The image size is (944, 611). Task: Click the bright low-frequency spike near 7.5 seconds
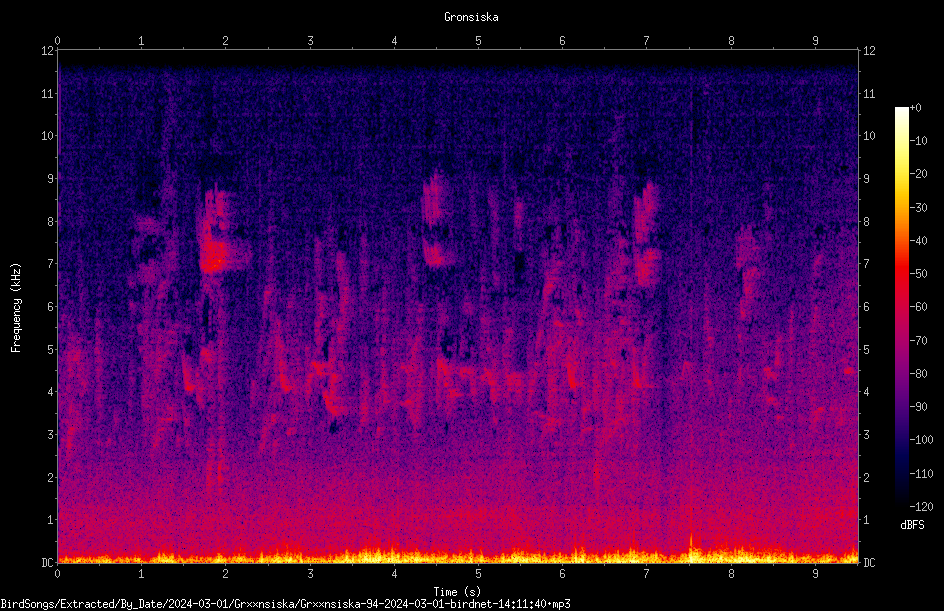691,547
